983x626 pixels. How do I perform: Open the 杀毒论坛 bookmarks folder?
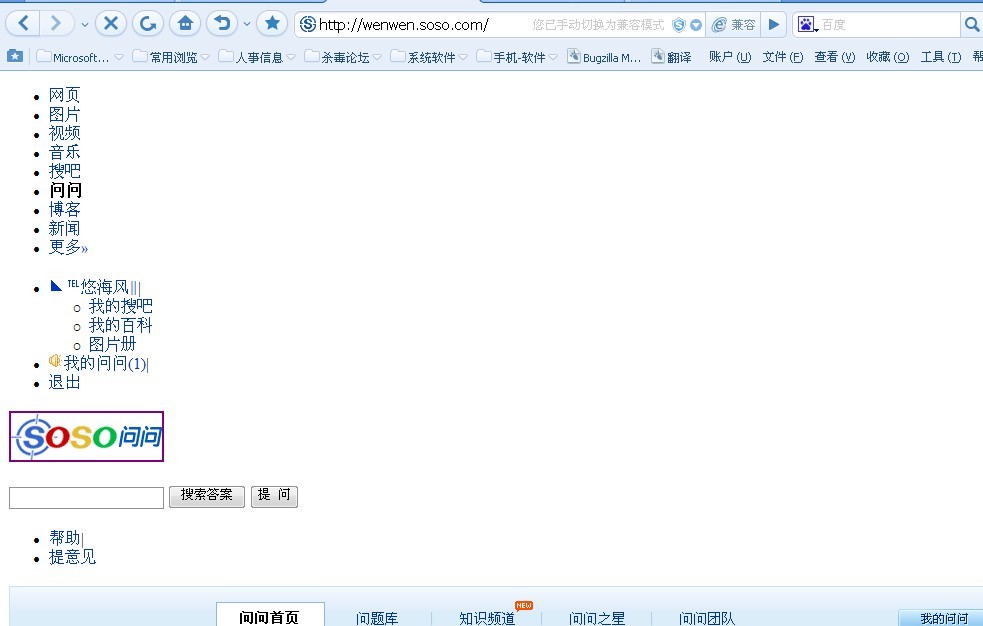(343, 57)
